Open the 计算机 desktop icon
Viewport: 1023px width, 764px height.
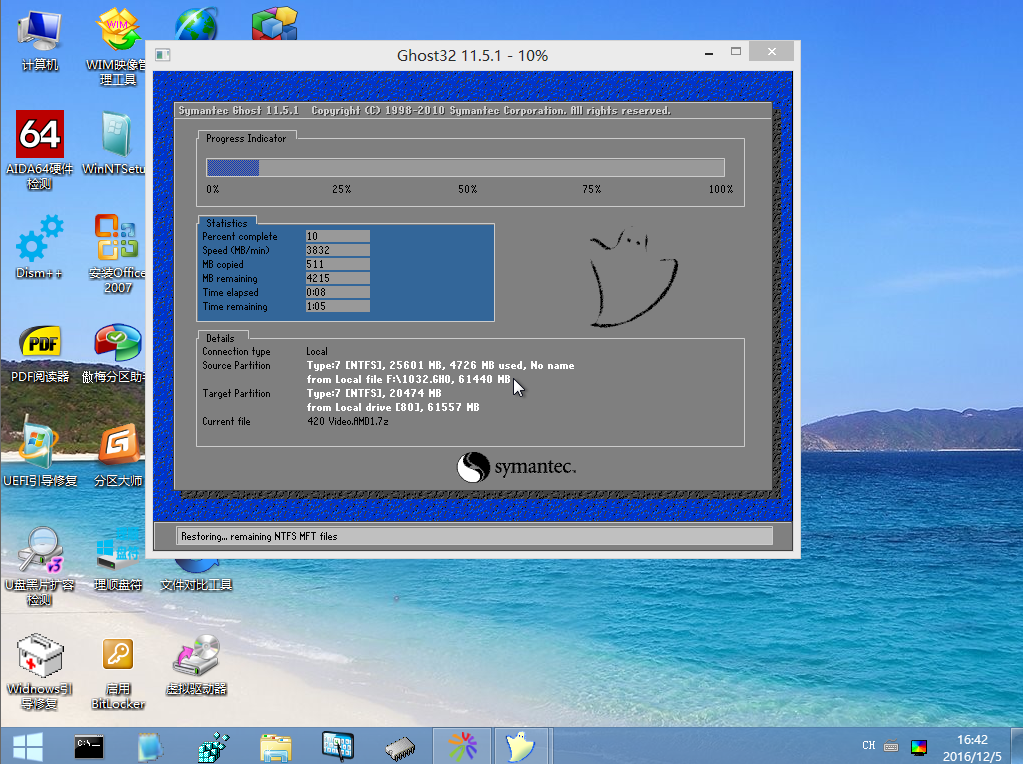pyautogui.click(x=40, y=39)
